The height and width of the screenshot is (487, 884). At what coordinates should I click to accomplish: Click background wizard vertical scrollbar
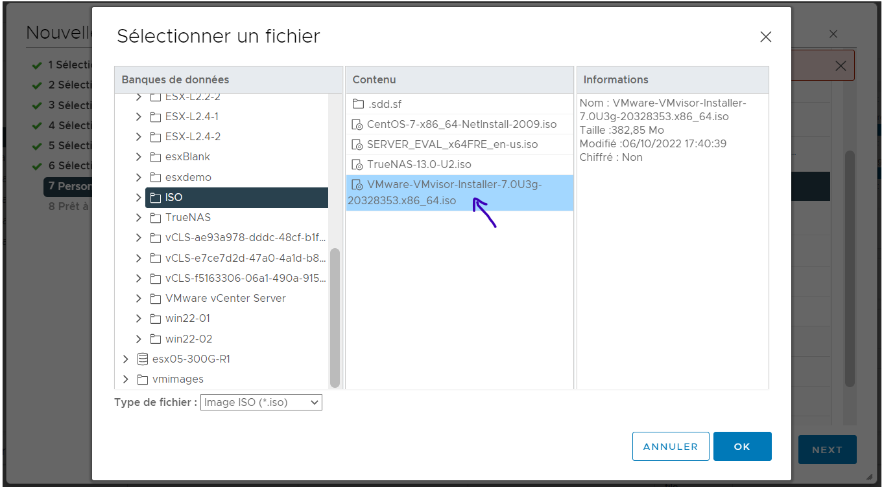(x=850, y=269)
